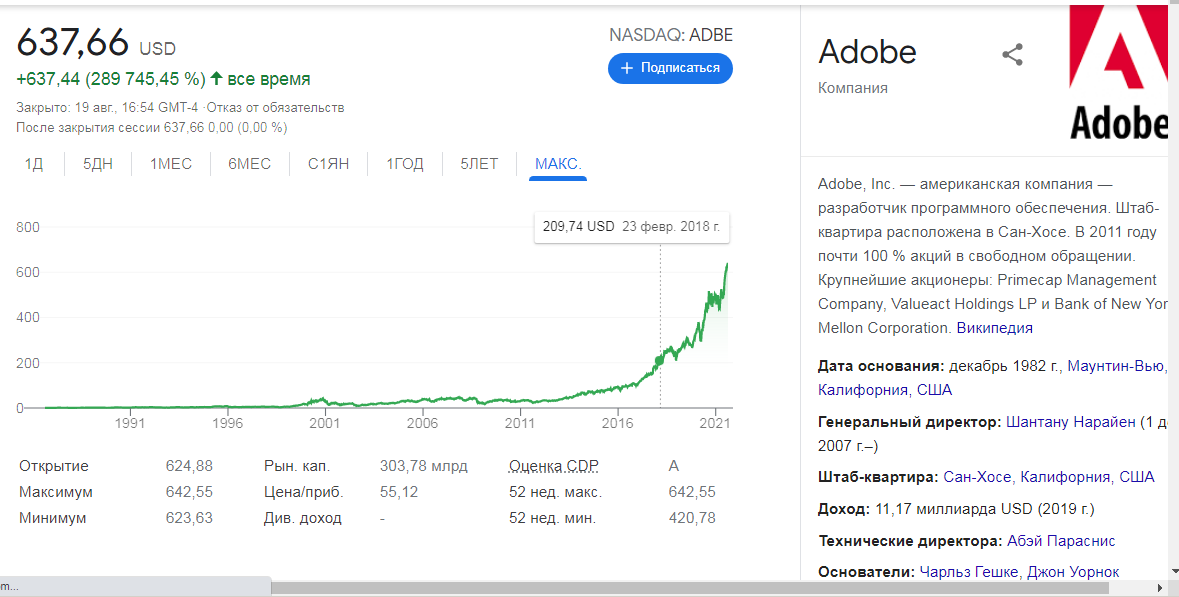The height and width of the screenshot is (597, 1179).
Task: Select the 5ДН time range tab
Action: click(98, 164)
